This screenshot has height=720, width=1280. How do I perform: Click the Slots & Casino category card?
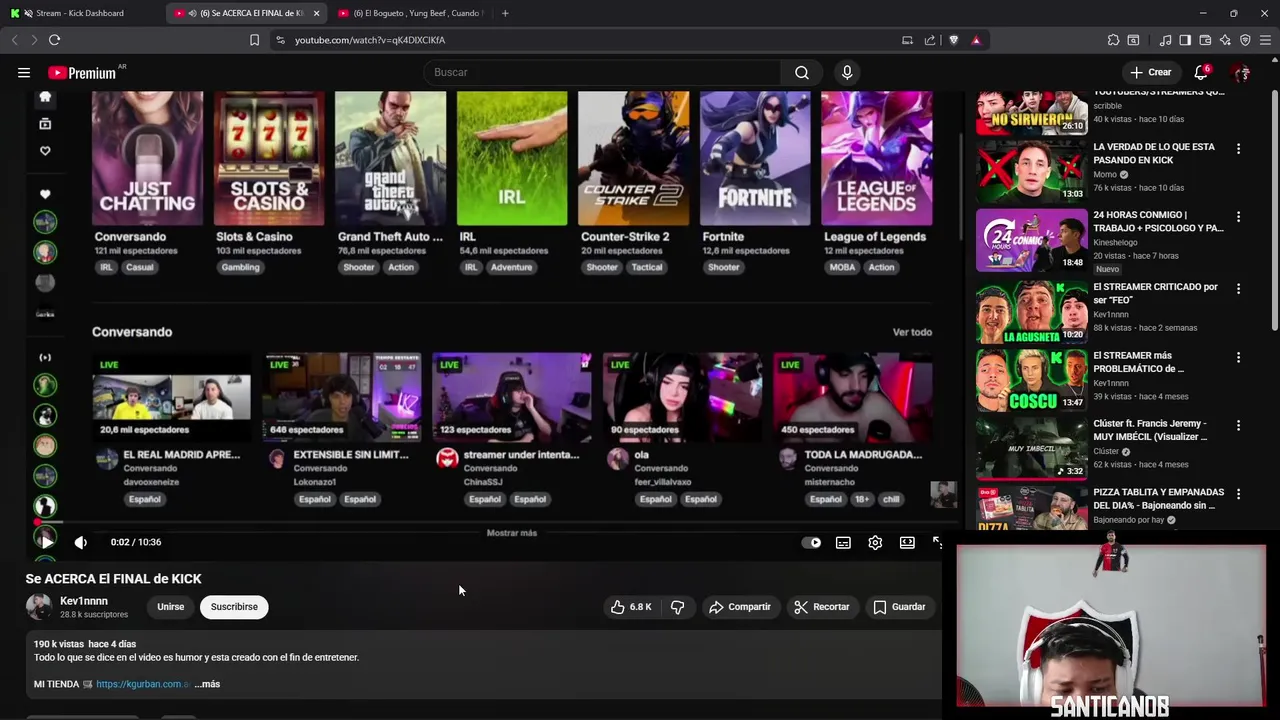(x=269, y=158)
